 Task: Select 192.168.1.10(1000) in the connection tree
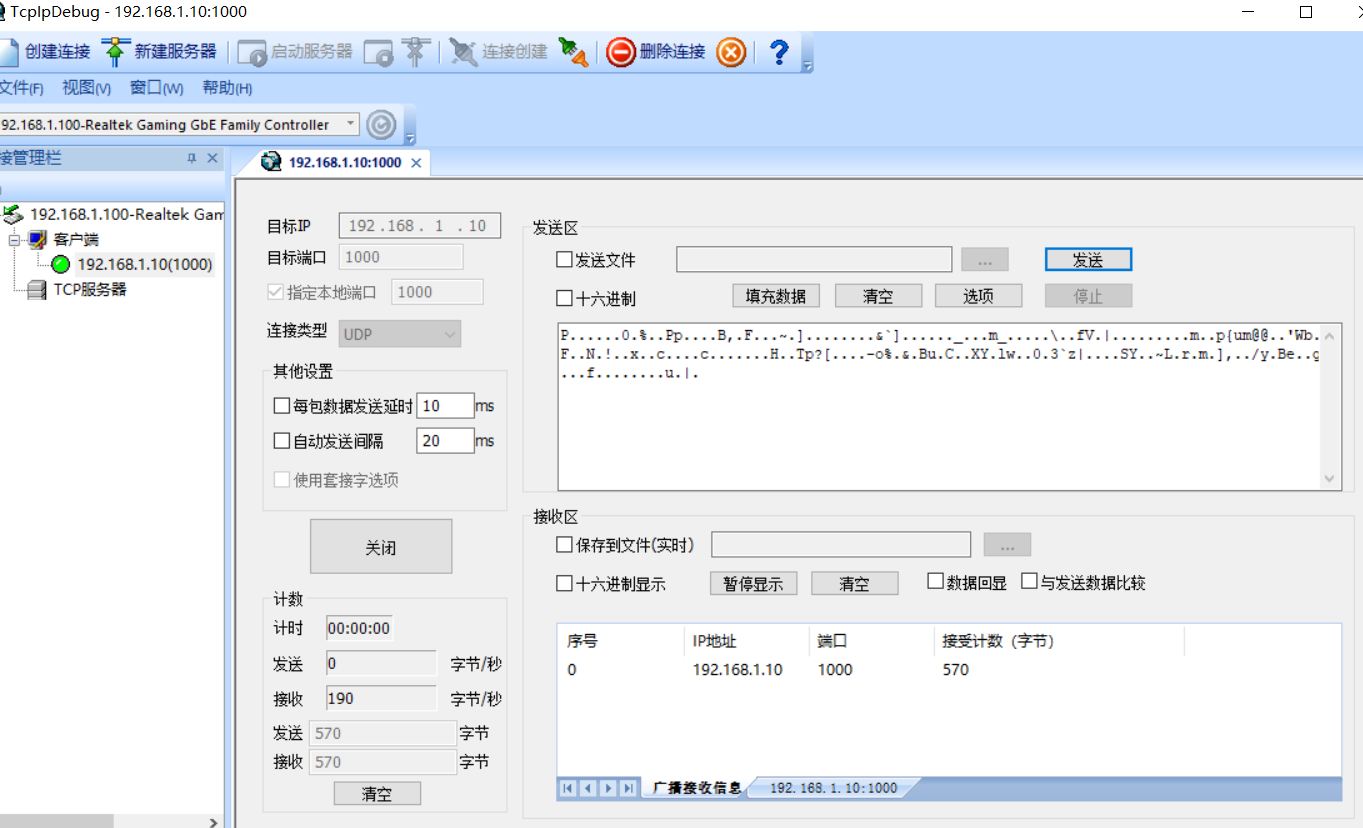[145, 265]
